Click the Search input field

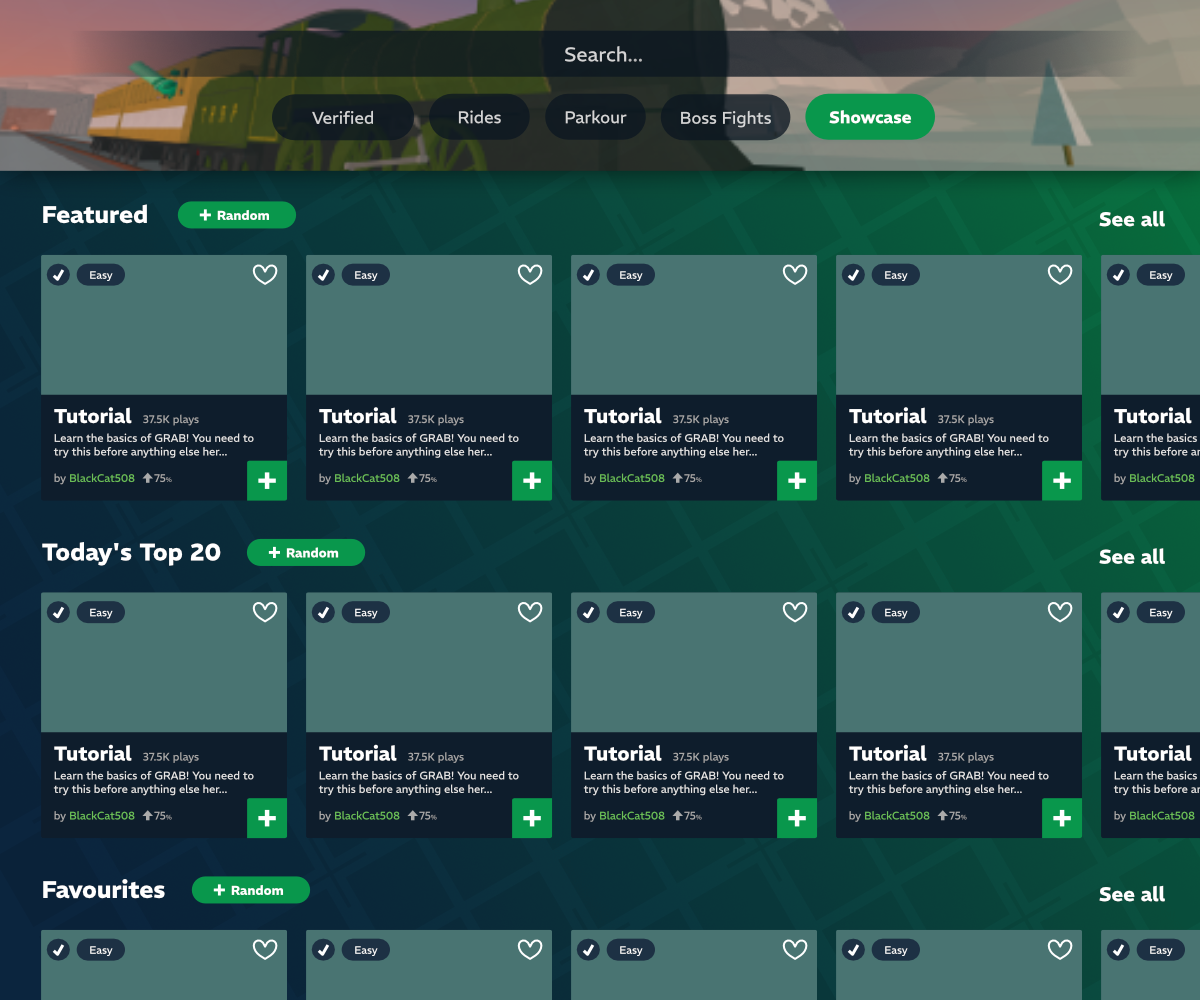coord(603,55)
